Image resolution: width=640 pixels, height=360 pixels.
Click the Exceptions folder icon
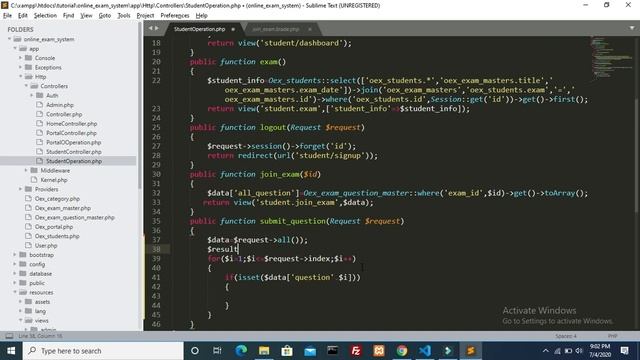[28, 67]
